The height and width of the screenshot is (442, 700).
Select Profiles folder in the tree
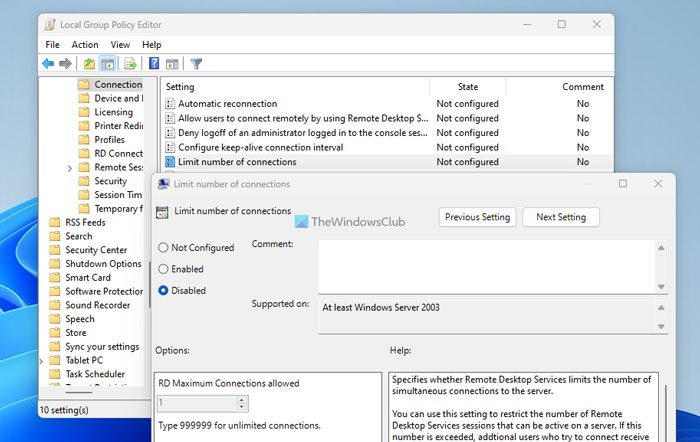[109, 140]
